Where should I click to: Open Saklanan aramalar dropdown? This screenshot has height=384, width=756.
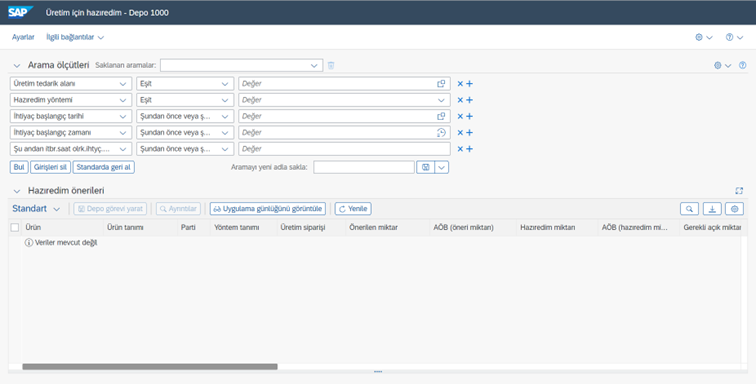click(x=314, y=65)
